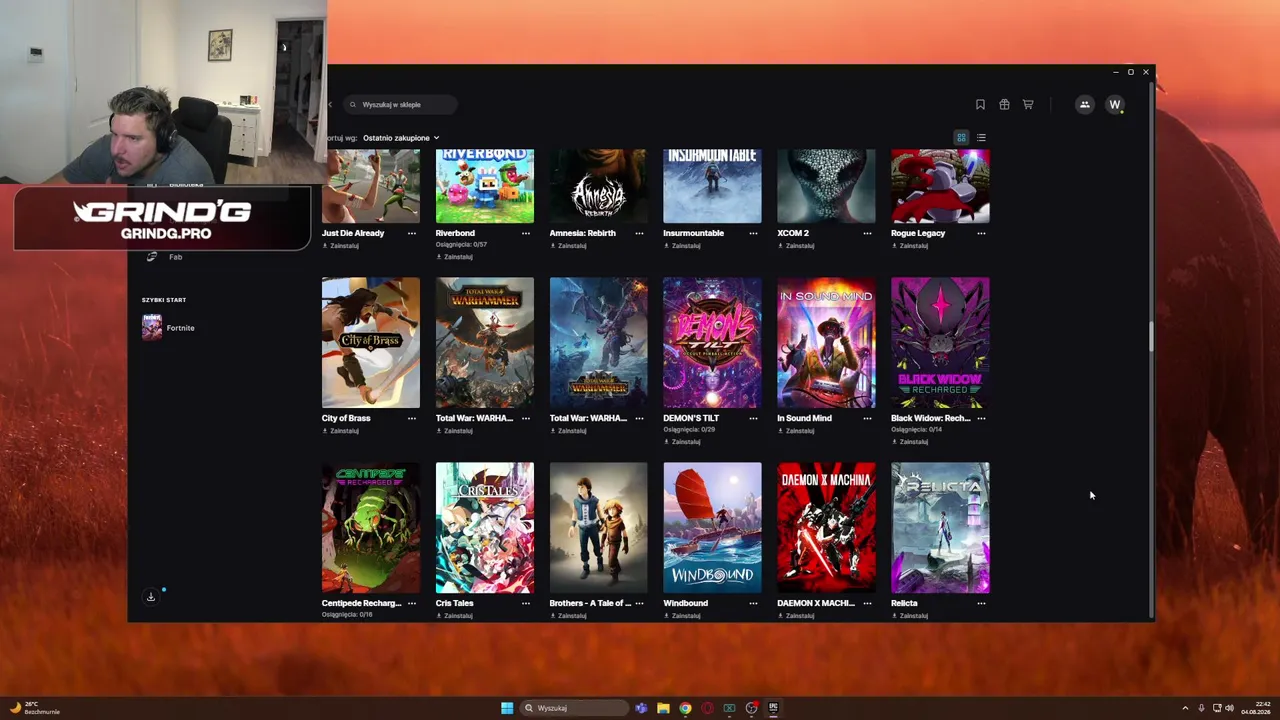Open the weather widget on taskbar
The width and height of the screenshot is (1280, 720).
[35, 708]
